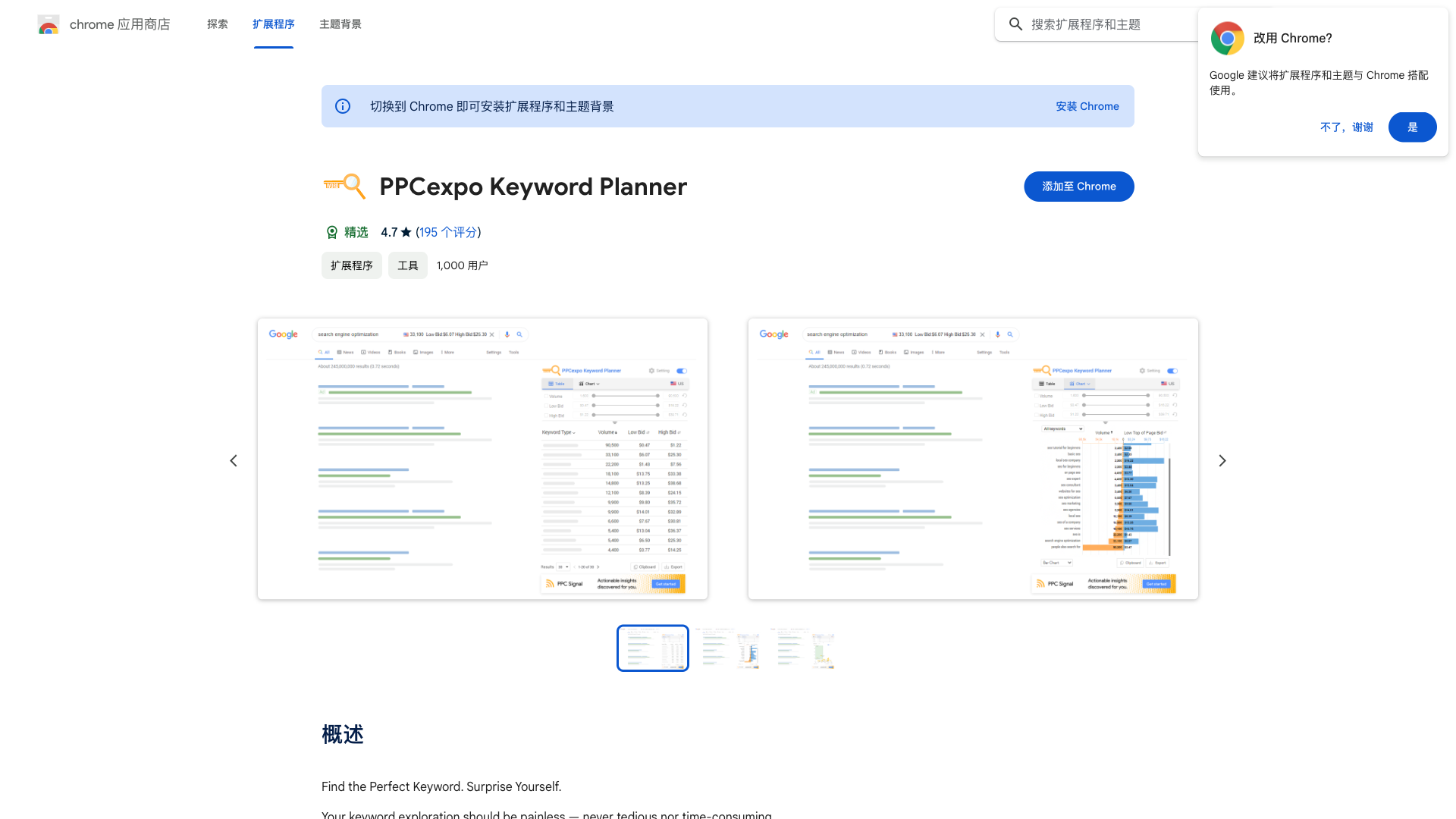The width and height of the screenshot is (1456, 819).
Task: Click the 精选 featured label
Action: (x=356, y=232)
